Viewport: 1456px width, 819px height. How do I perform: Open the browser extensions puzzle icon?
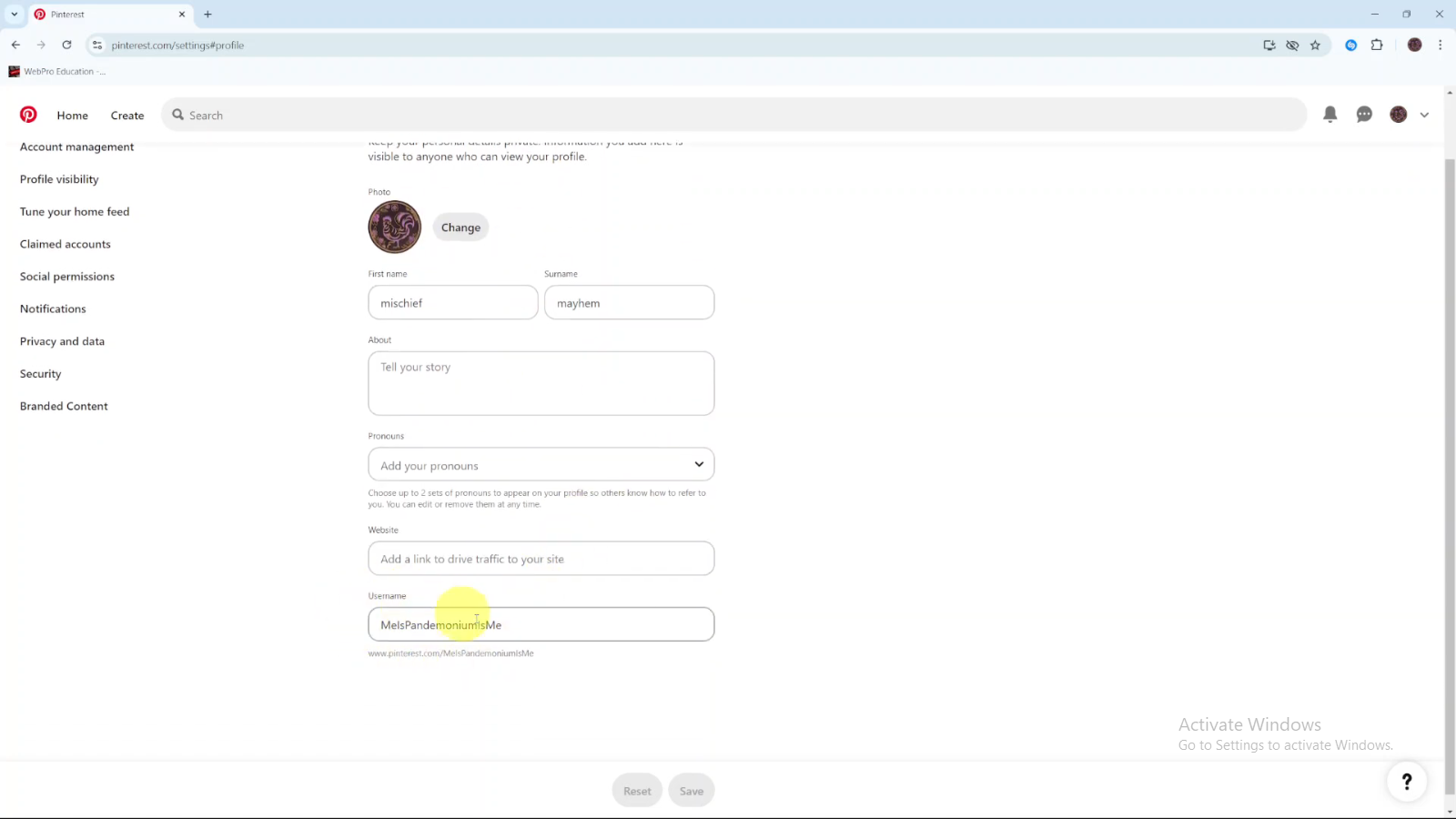1377,45
